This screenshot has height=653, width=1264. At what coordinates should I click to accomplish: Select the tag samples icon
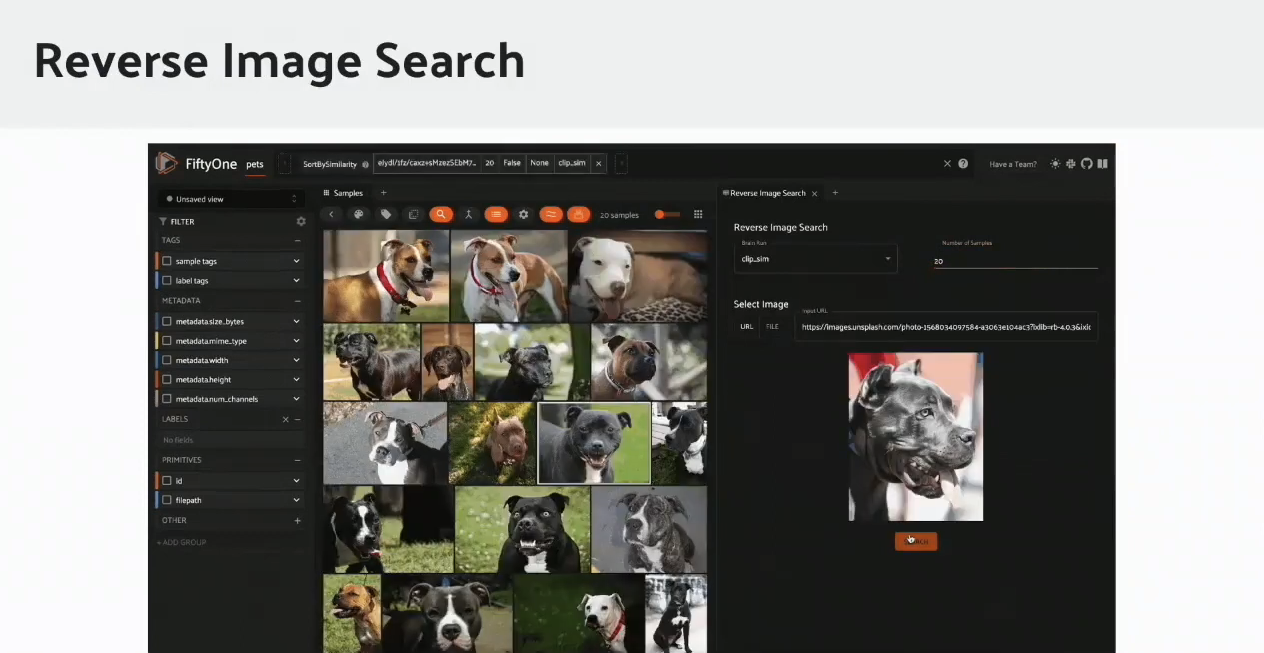(x=386, y=214)
